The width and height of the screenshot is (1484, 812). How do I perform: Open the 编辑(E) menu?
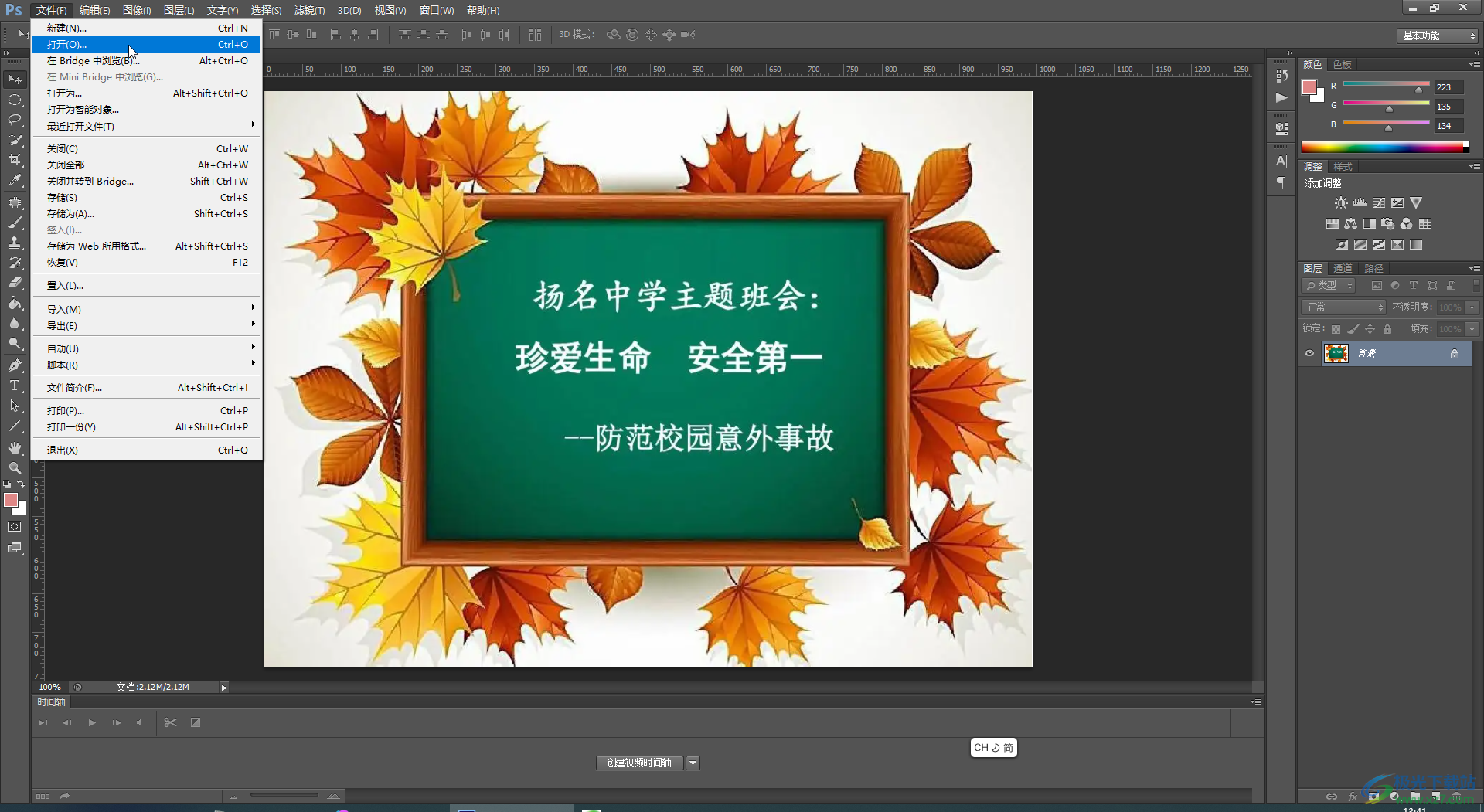[x=95, y=10]
